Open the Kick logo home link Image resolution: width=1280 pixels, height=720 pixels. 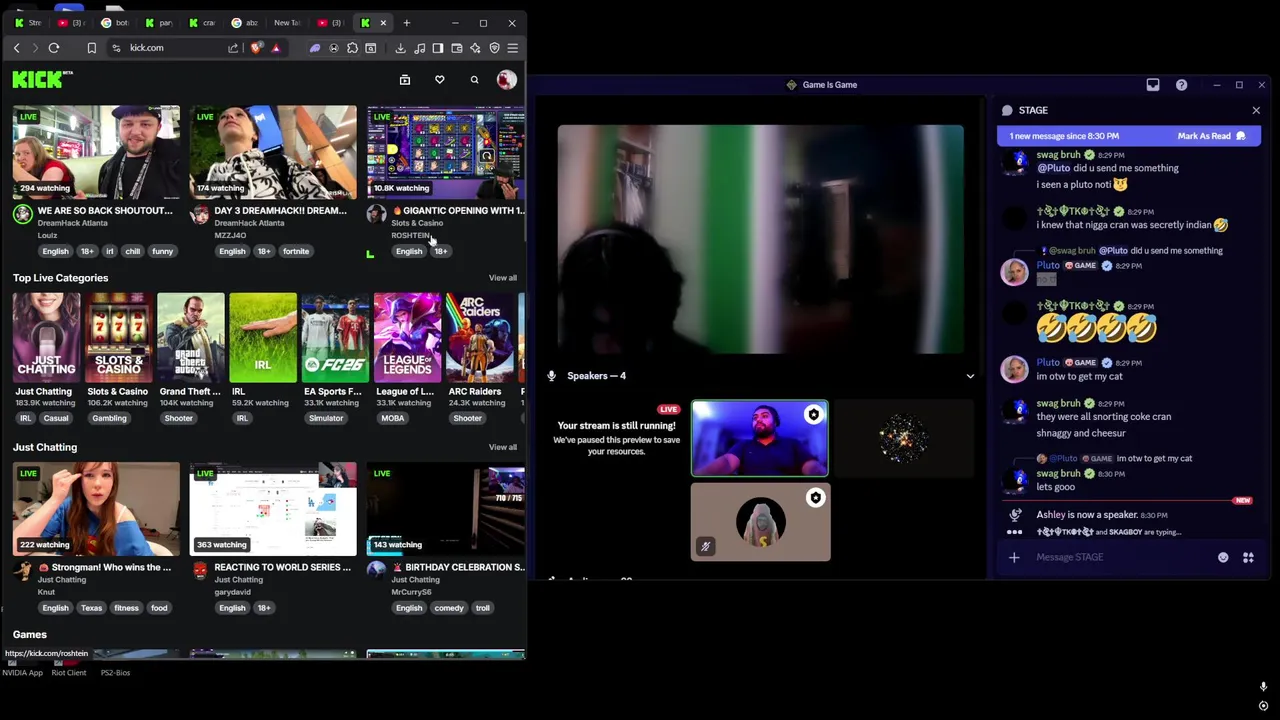pyautogui.click(x=38, y=79)
